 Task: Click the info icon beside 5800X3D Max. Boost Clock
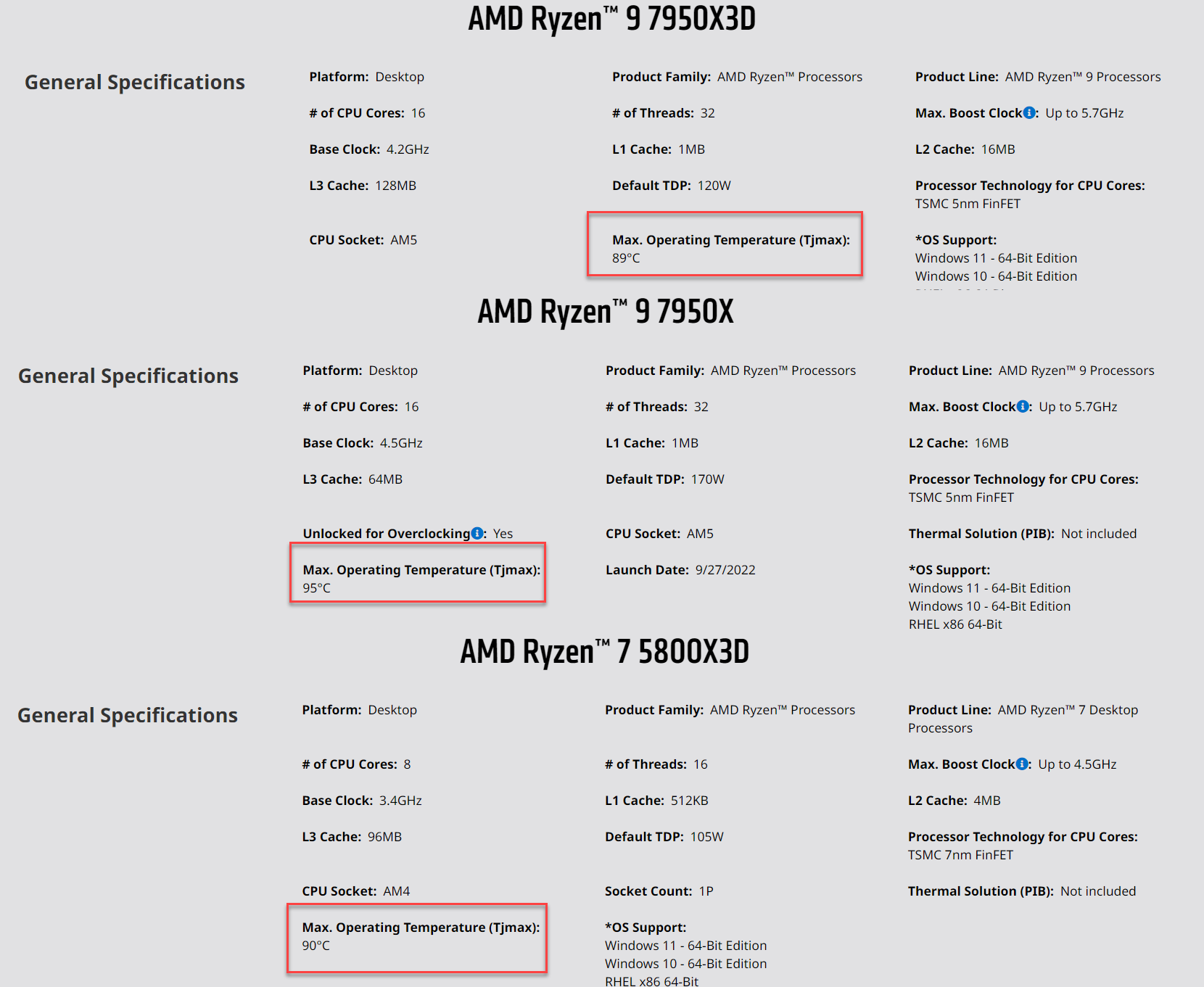pos(1022,764)
